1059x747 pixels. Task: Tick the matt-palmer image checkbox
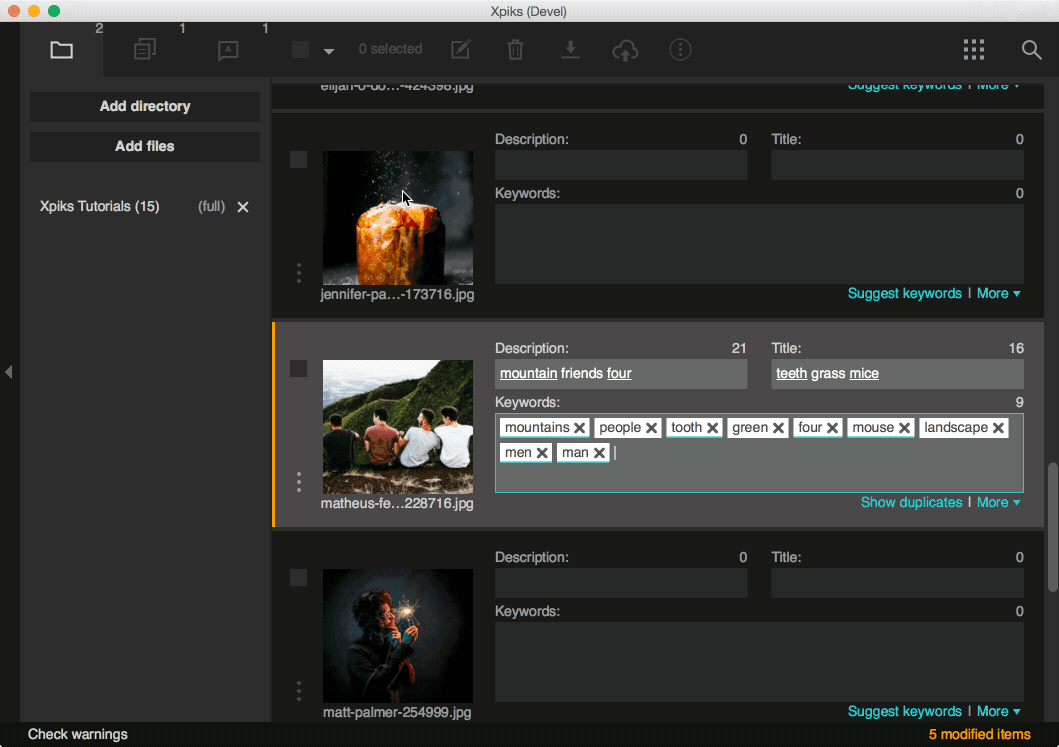[x=299, y=578]
